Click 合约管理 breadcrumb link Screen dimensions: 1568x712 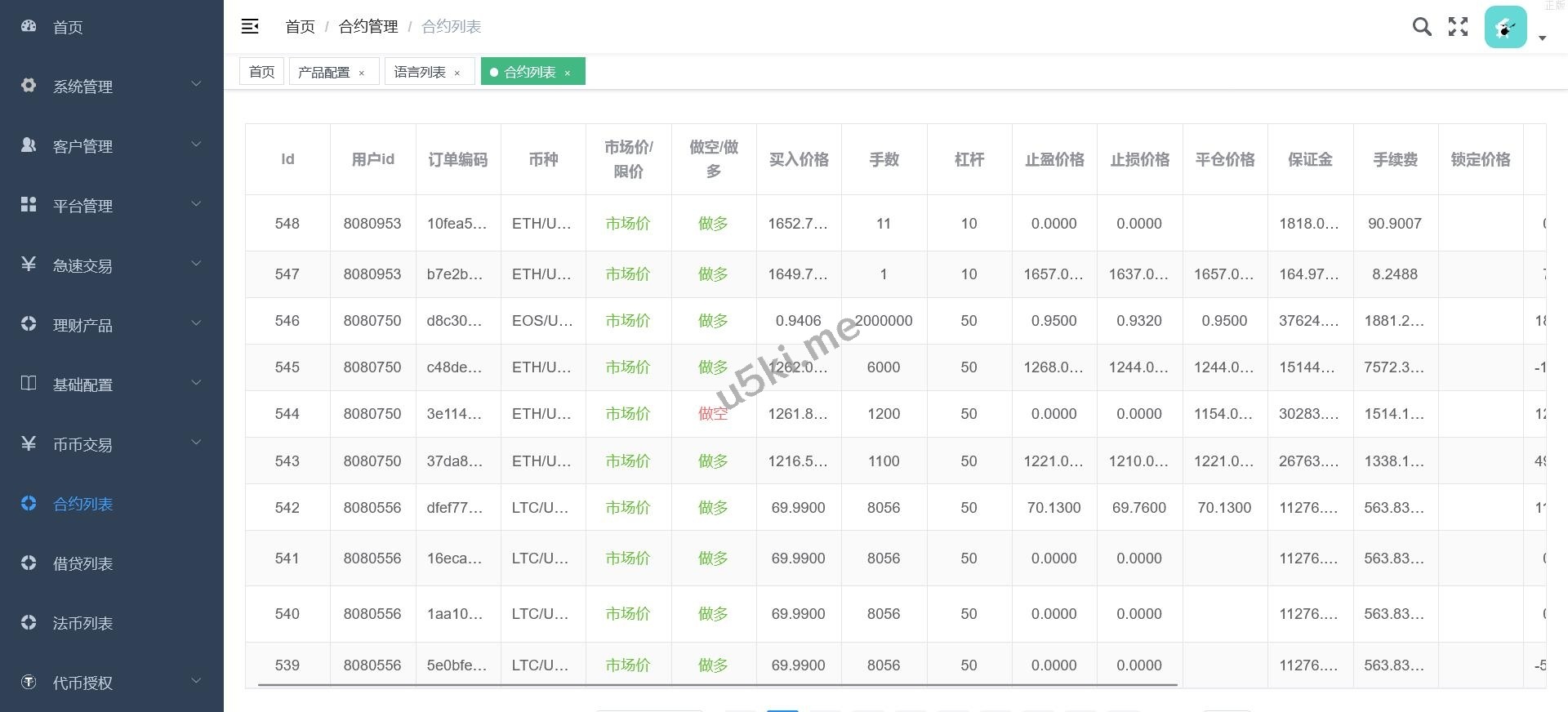click(x=368, y=27)
